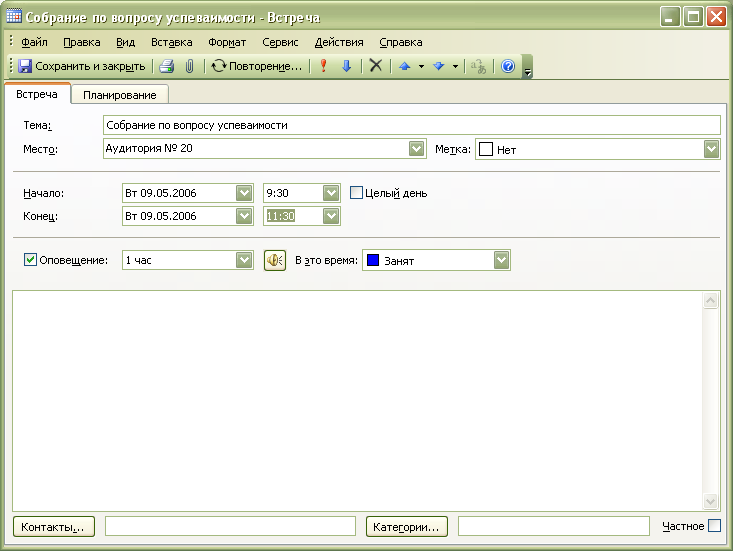Click the Контакты... button
The width and height of the screenshot is (733, 551).
(x=53, y=527)
